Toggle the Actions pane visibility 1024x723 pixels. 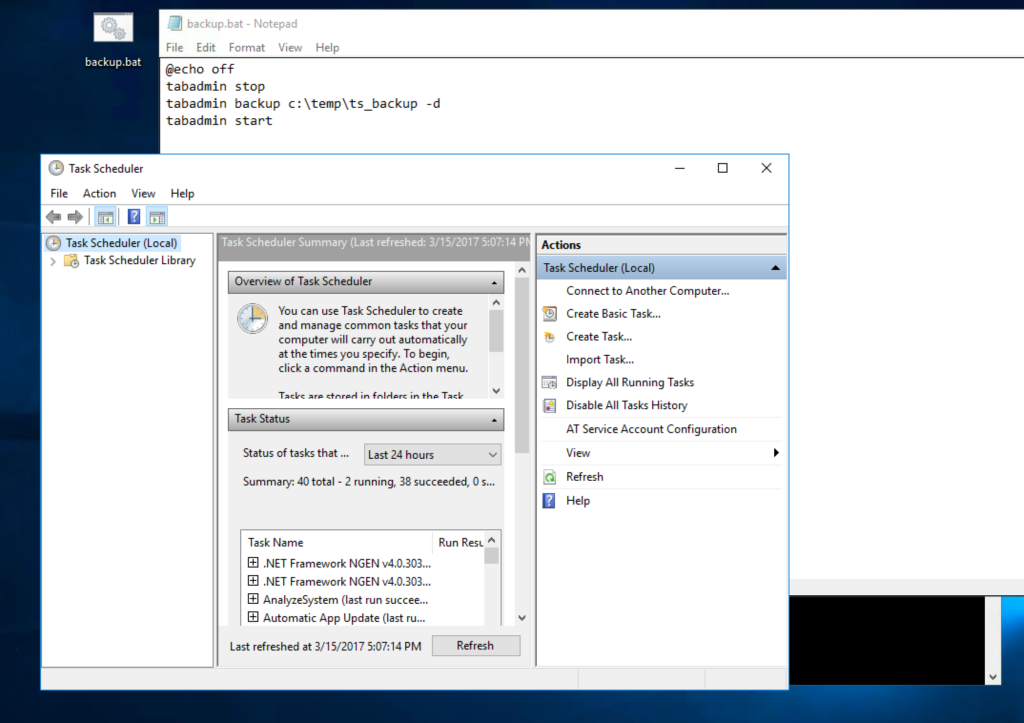point(157,216)
